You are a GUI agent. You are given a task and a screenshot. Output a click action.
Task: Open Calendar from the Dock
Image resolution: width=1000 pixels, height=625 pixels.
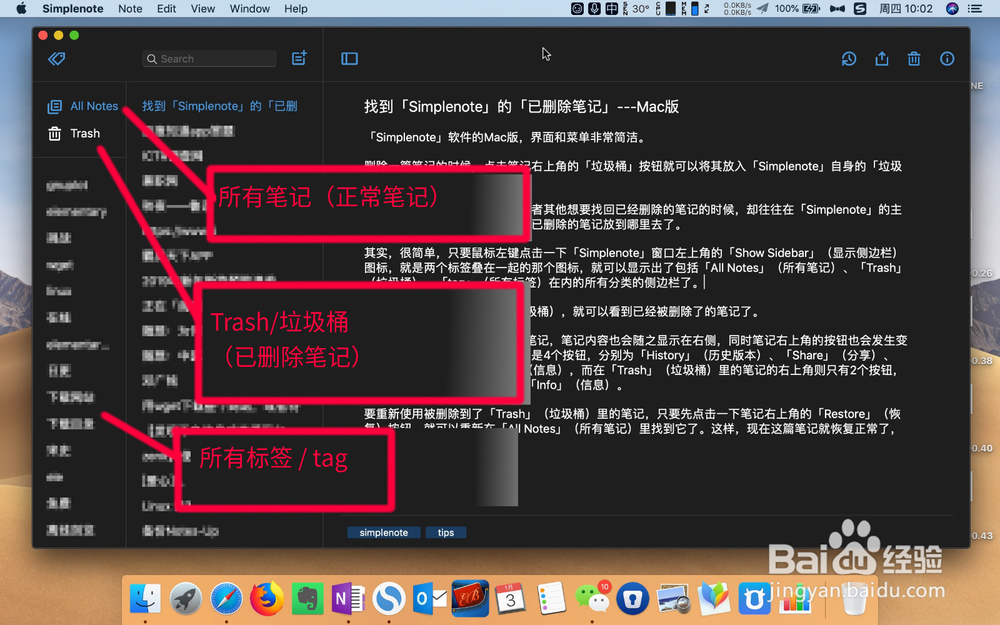[510, 598]
